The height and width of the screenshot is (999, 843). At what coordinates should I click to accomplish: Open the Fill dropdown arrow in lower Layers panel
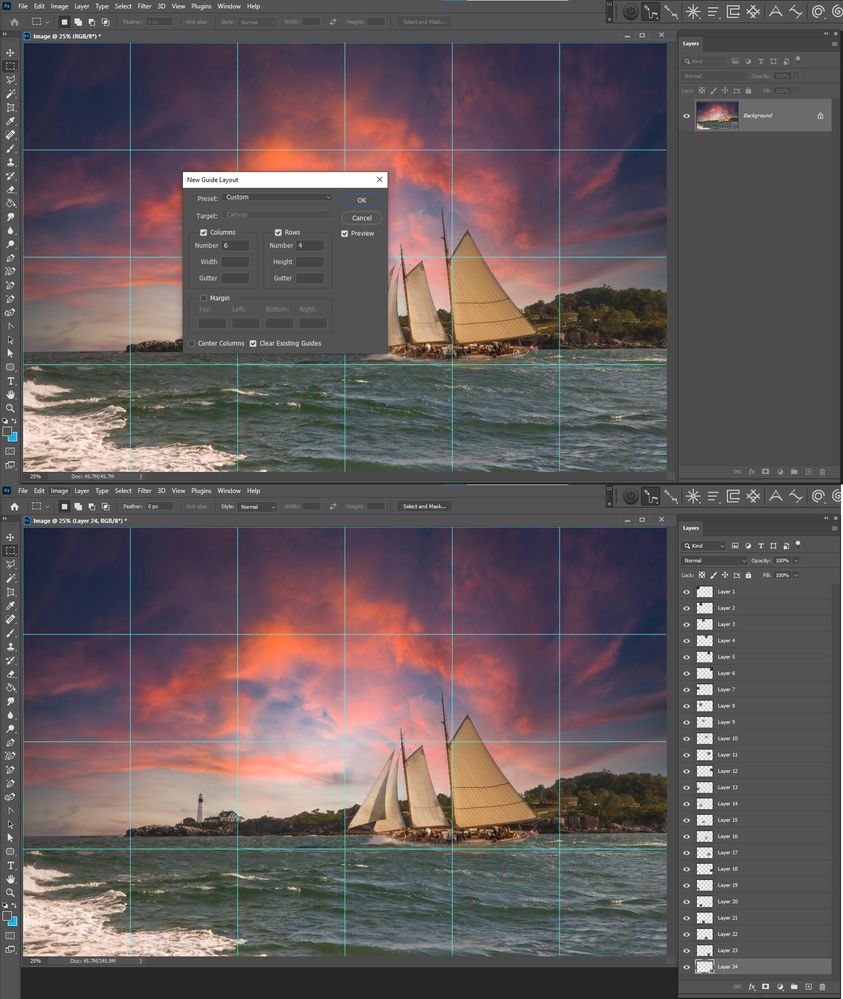click(796, 575)
